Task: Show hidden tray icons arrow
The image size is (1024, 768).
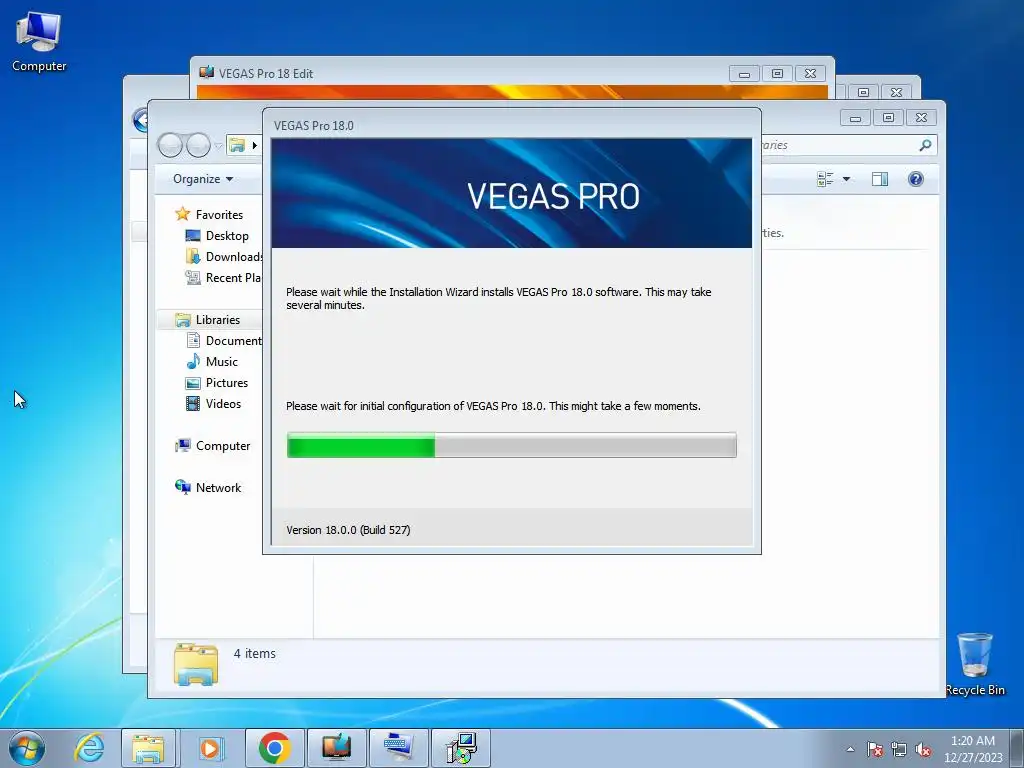Action: (850, 749)
